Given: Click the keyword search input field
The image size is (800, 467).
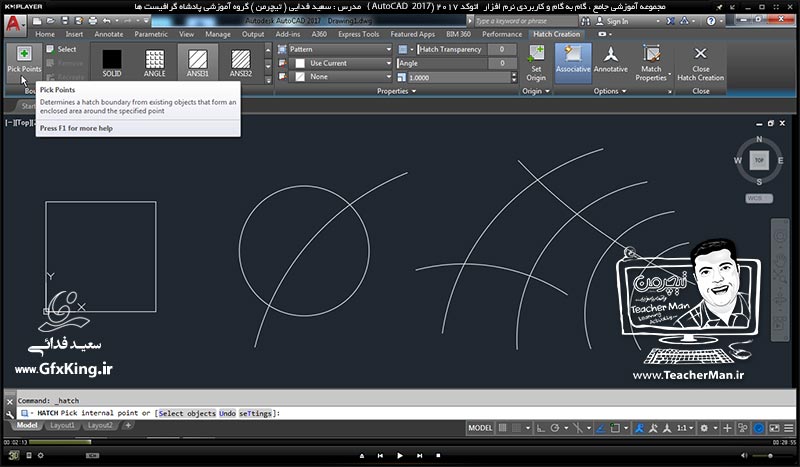Looking at the screenshot, I should pyautogui.click(x=525, y=21).
